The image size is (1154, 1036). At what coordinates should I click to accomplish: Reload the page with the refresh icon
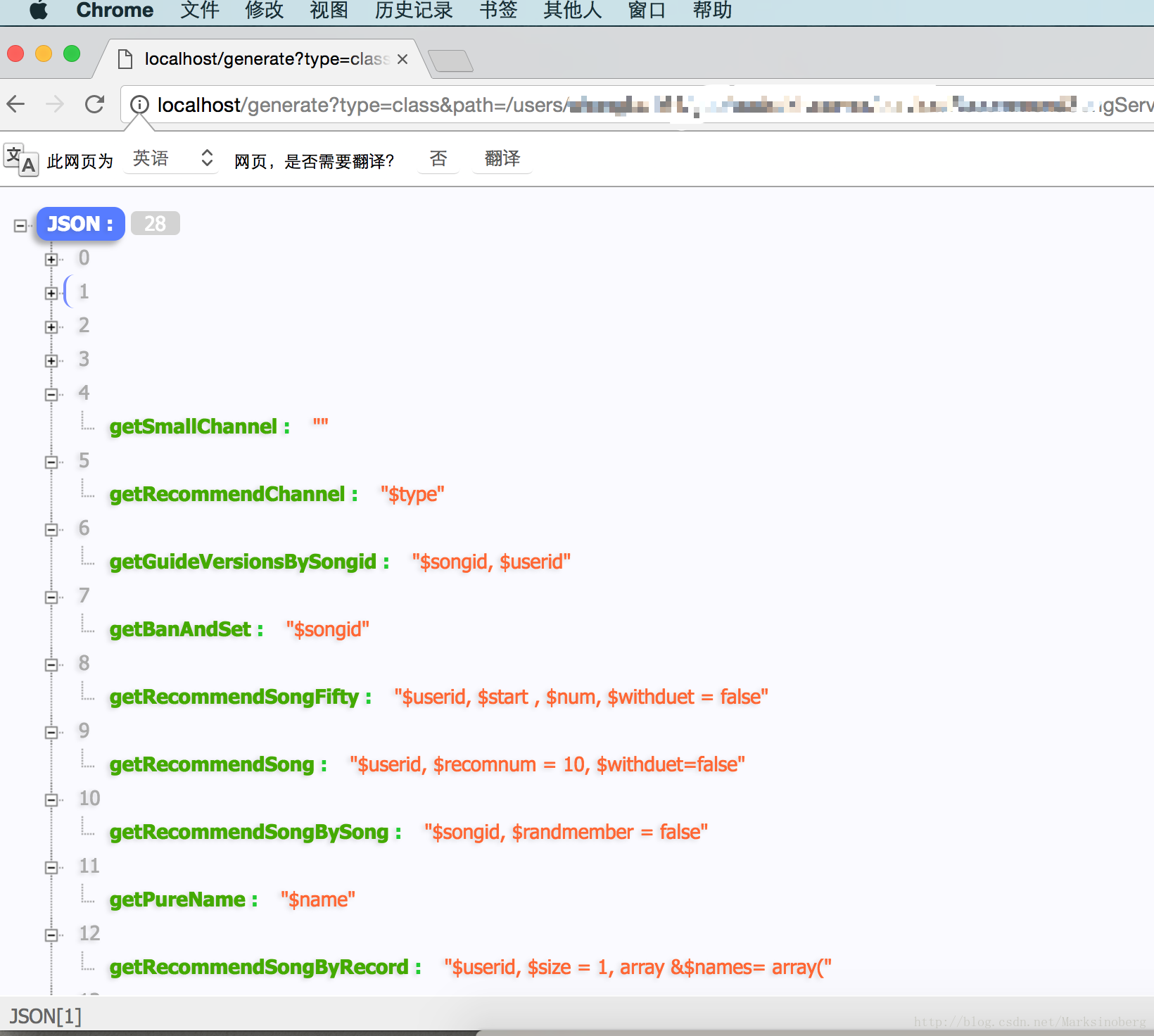point(94,104)
